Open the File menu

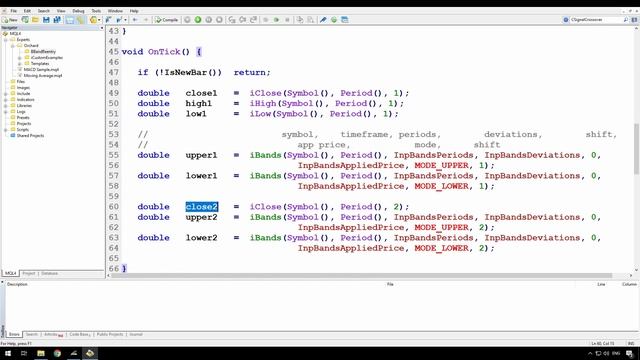pyautogui.click(x=13, y=11)
